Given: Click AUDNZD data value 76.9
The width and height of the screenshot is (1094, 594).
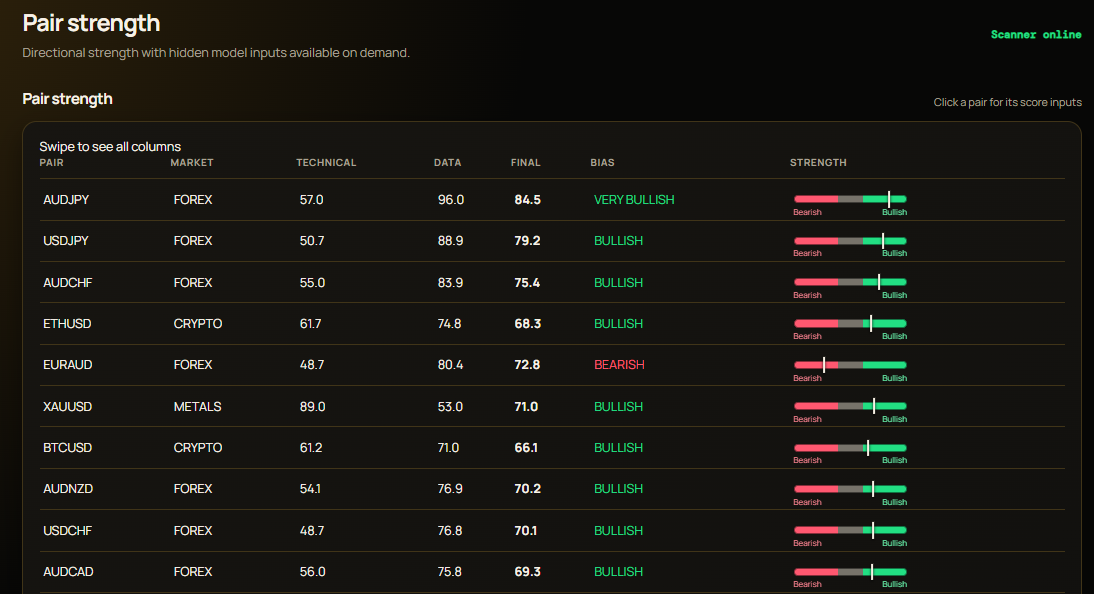Looking at the screenshot, I should [450, 489].
